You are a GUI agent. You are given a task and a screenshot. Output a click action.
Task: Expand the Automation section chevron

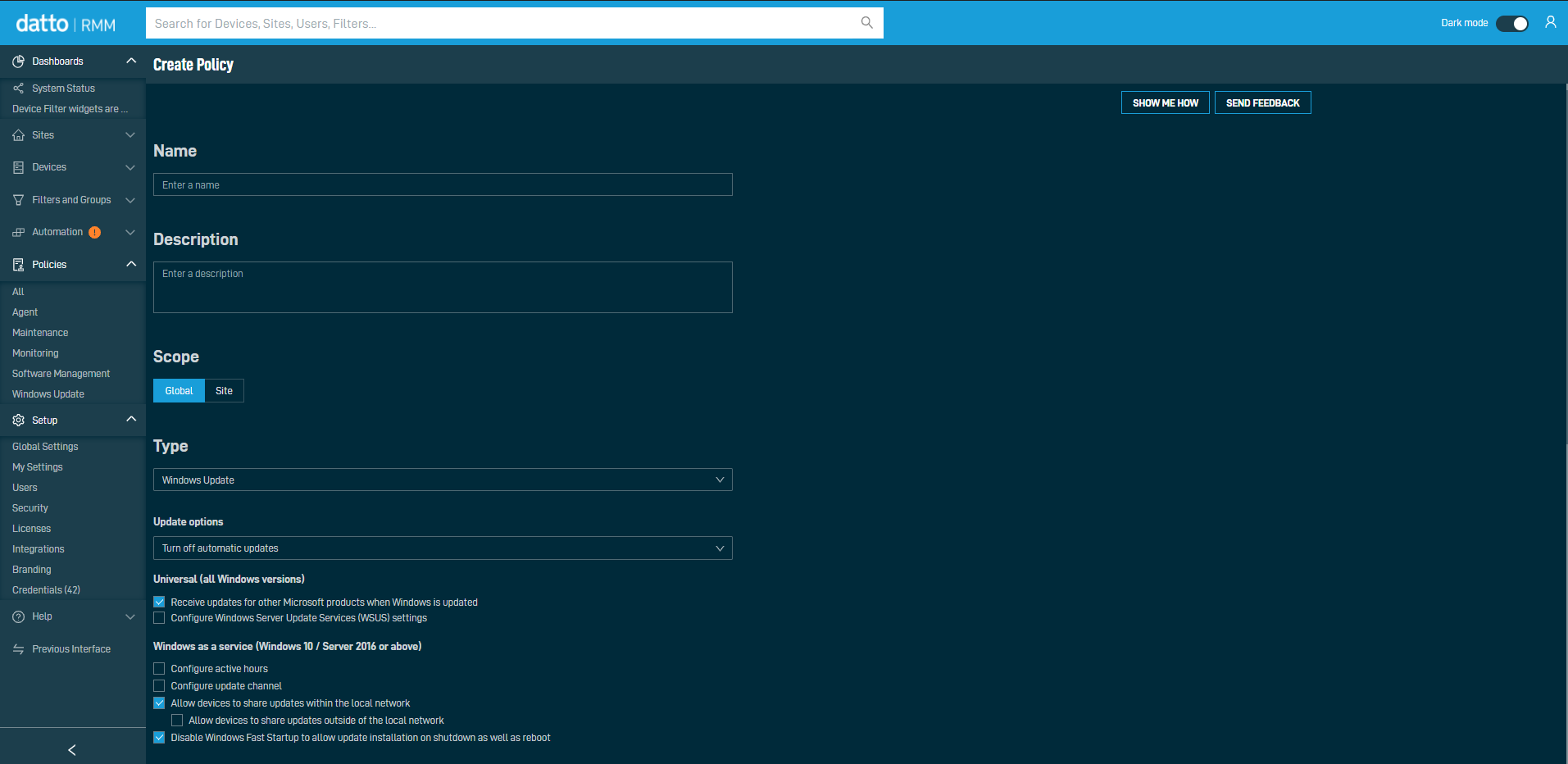pyautogui.click(x=130, y=233)
